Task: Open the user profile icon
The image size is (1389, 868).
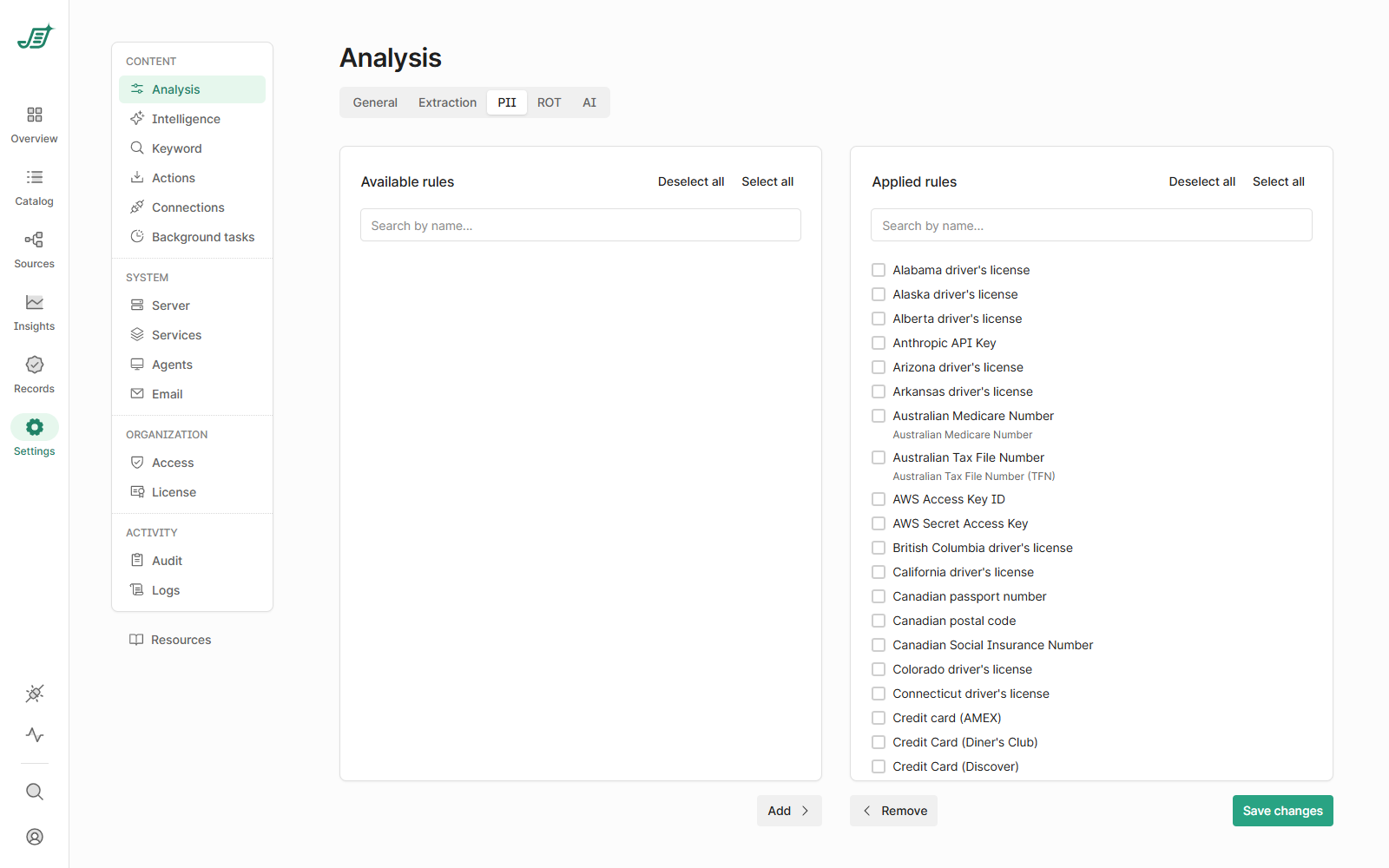Action: (x=35, y=837)
